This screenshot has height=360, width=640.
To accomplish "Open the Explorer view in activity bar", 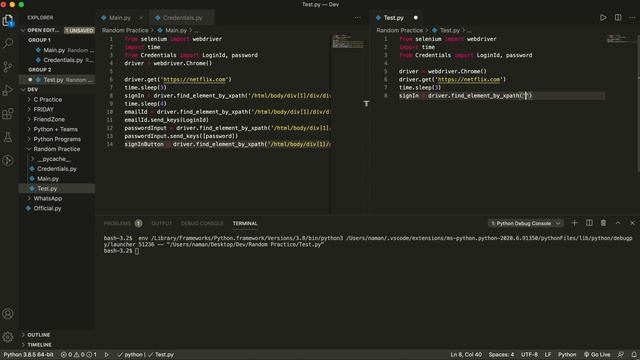I will tap(8, 20).
